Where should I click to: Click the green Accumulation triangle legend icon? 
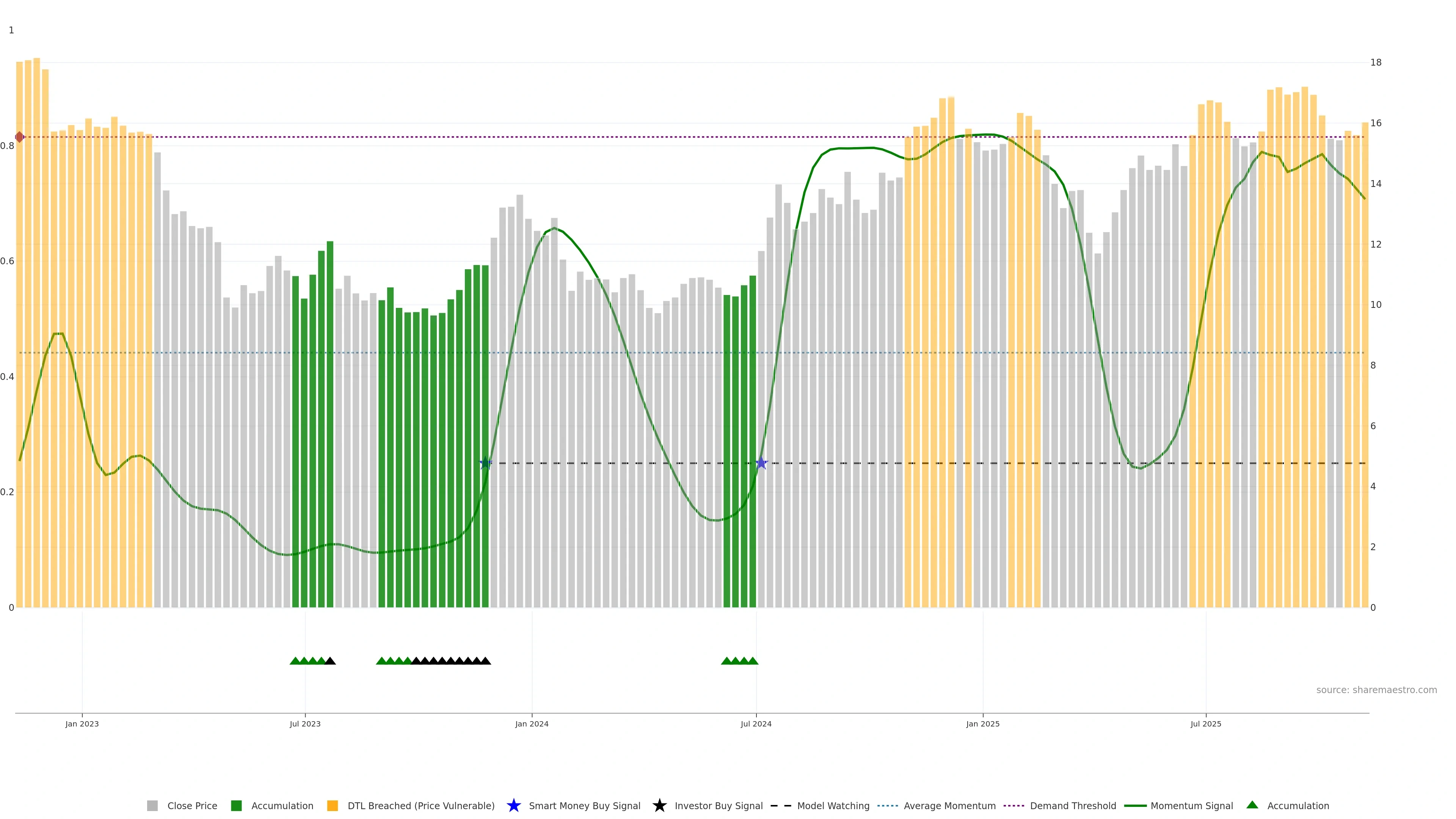pyautogui.click(x=1252, y=805)
